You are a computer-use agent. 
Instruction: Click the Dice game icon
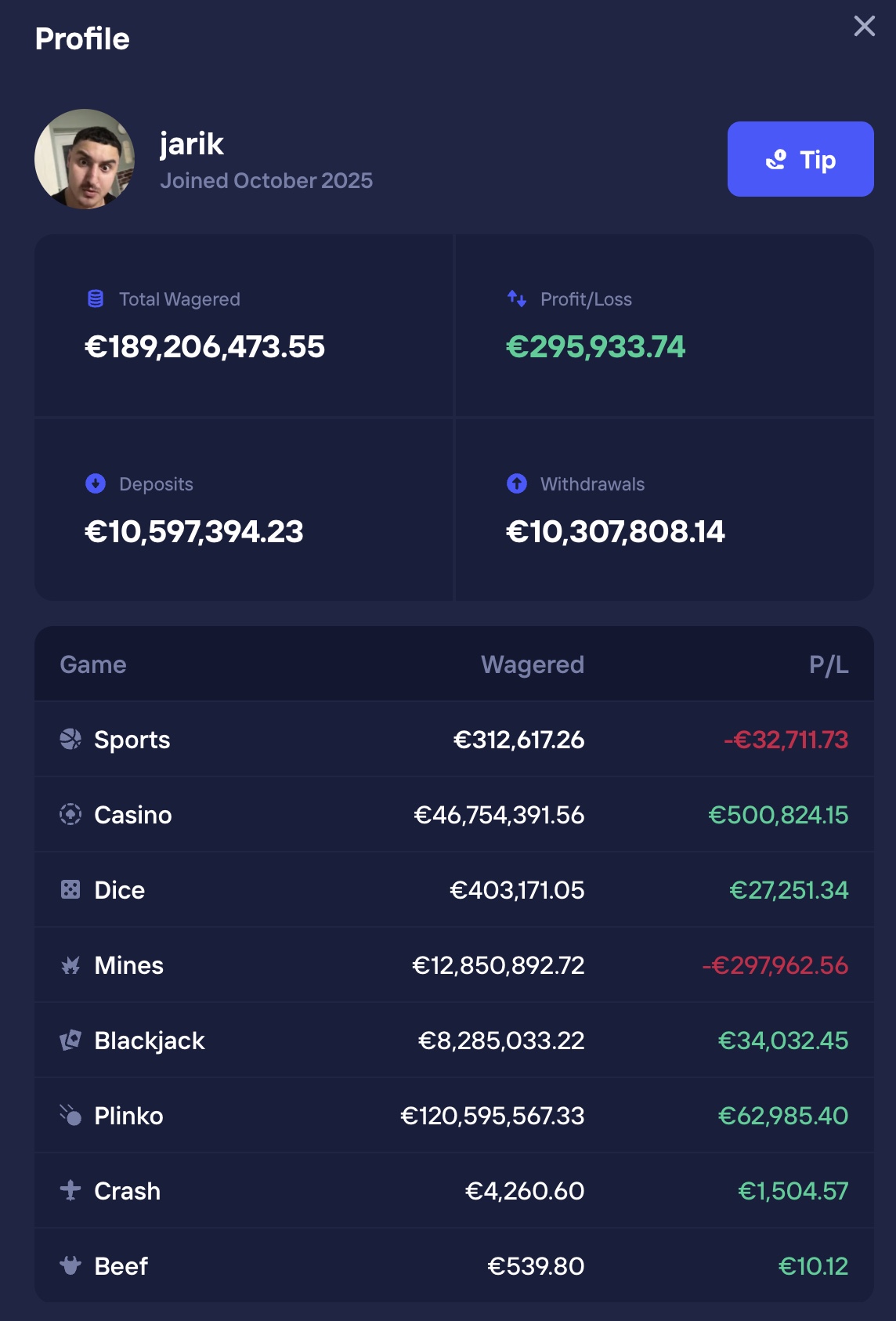[70, 889]
